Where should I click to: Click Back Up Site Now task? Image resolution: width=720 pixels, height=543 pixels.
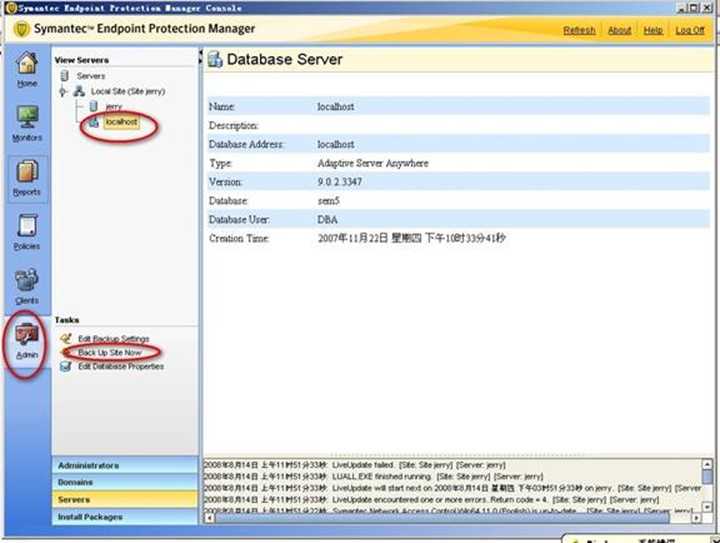click(x=110, y=353)
